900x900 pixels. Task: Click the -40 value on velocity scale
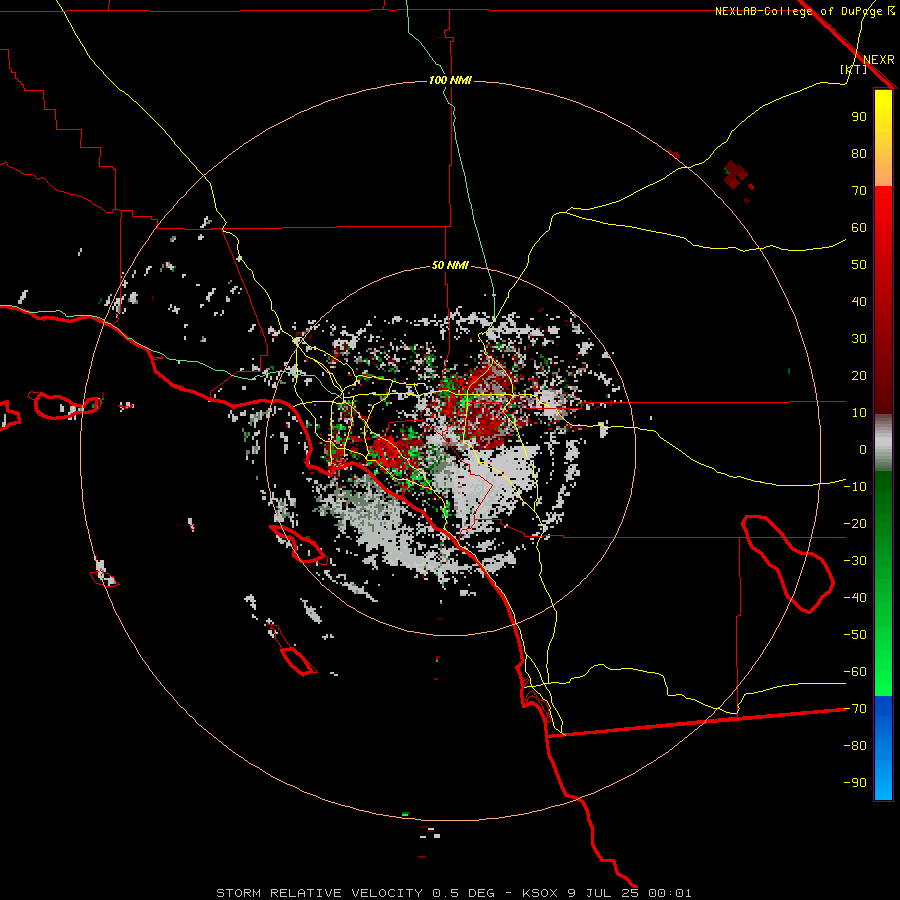855,598
